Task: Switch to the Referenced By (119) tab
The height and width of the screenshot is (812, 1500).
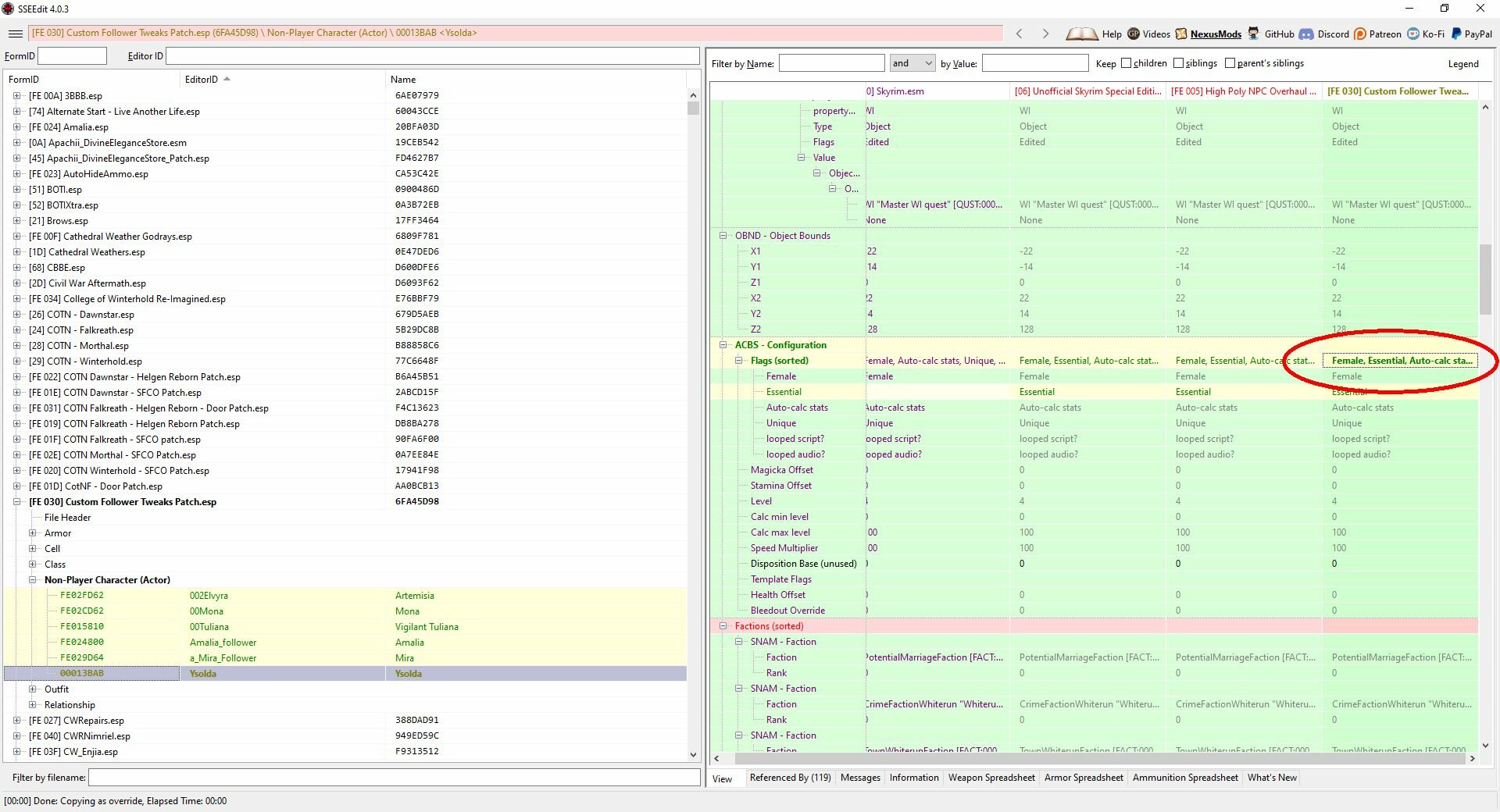Action: tap(790, 778)
